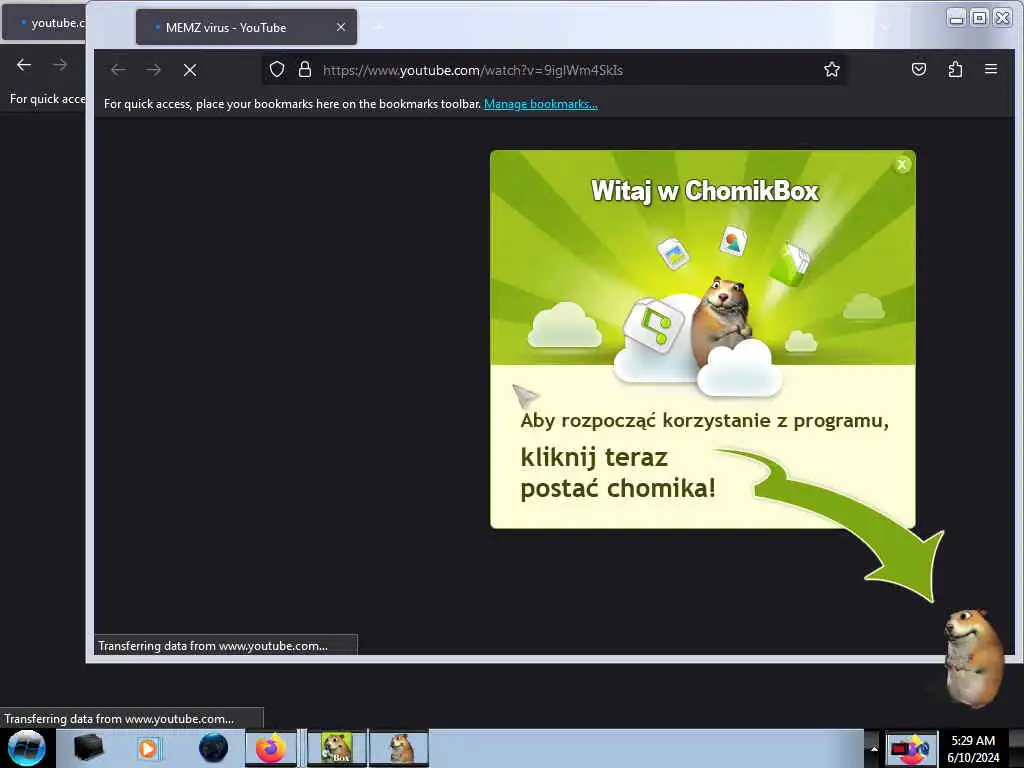Open the Windows Start button
This screenshot has height=768, width=1024.
tap(26, 748)
